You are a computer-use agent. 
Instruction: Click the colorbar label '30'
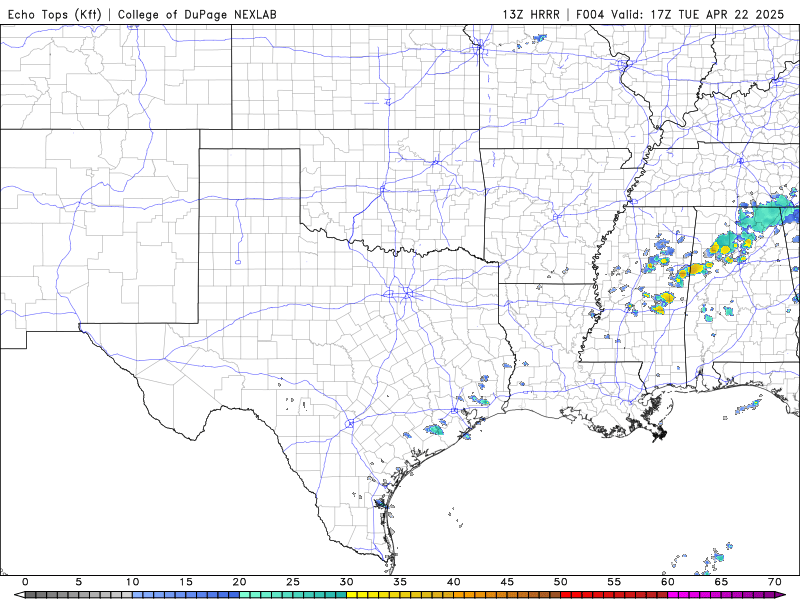[346, 582]
